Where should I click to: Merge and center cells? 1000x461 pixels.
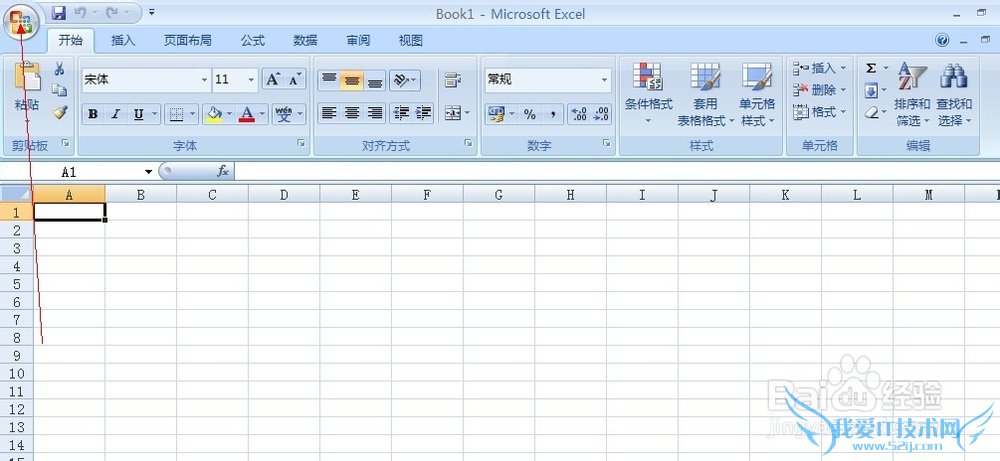(x=453, y=113)
